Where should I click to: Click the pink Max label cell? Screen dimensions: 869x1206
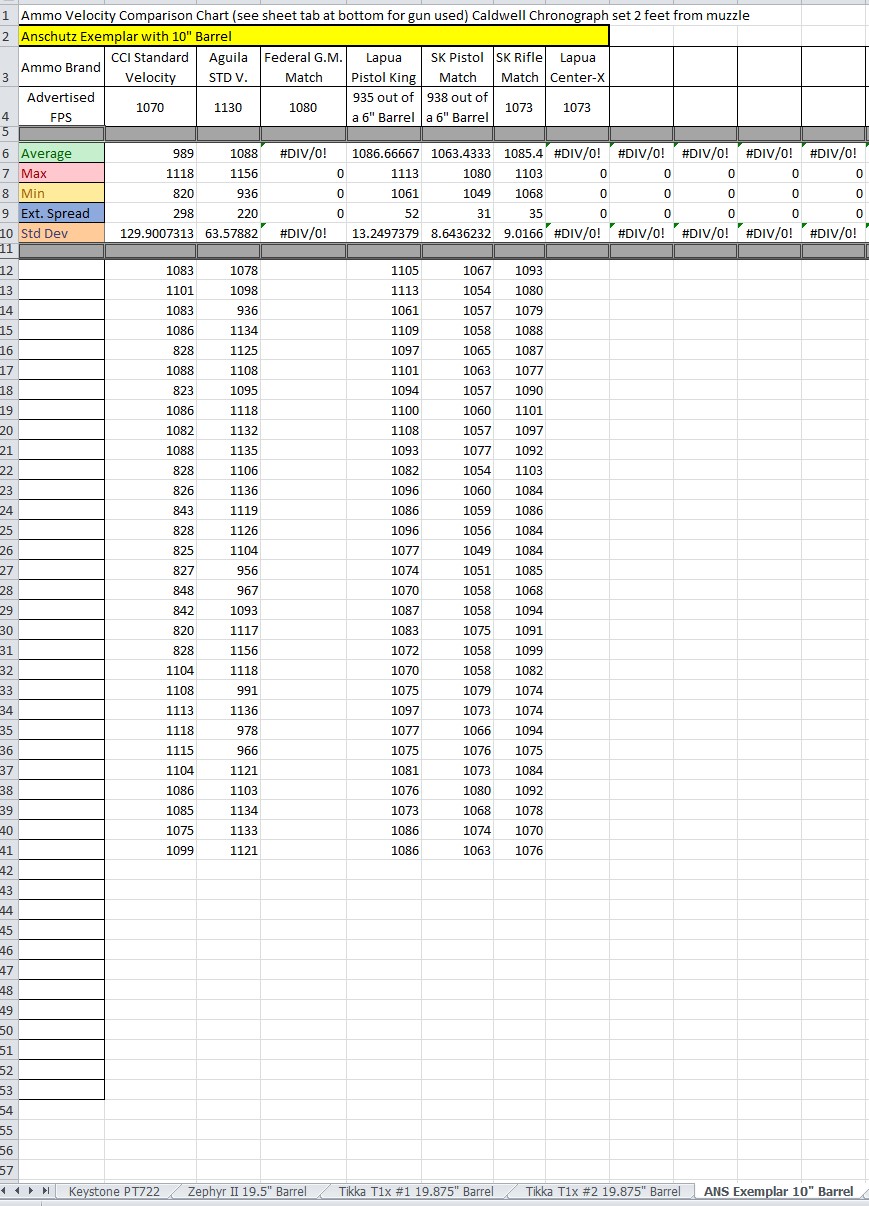[x=61, y=173]
